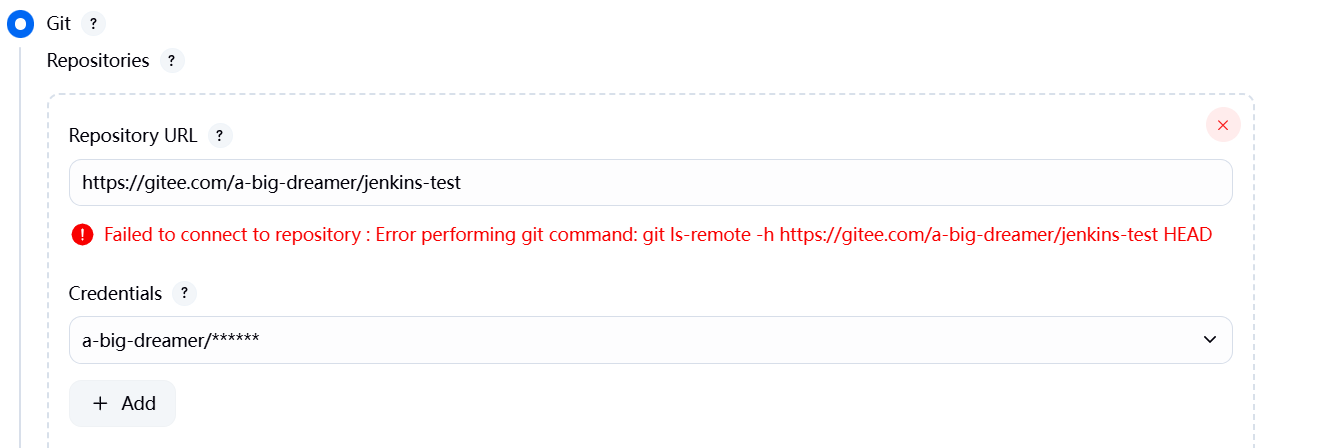1335x448 pixels.
Task: Open the Credentials dropdown list
Action: [650, 340]
